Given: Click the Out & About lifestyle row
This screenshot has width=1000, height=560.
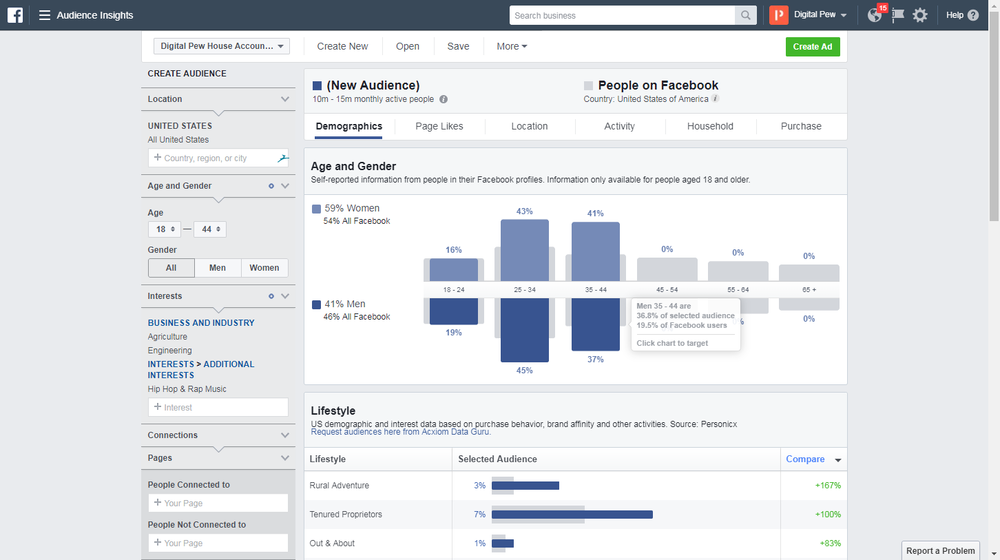Looking at the screenshot, I should click(x=575, y=543).
